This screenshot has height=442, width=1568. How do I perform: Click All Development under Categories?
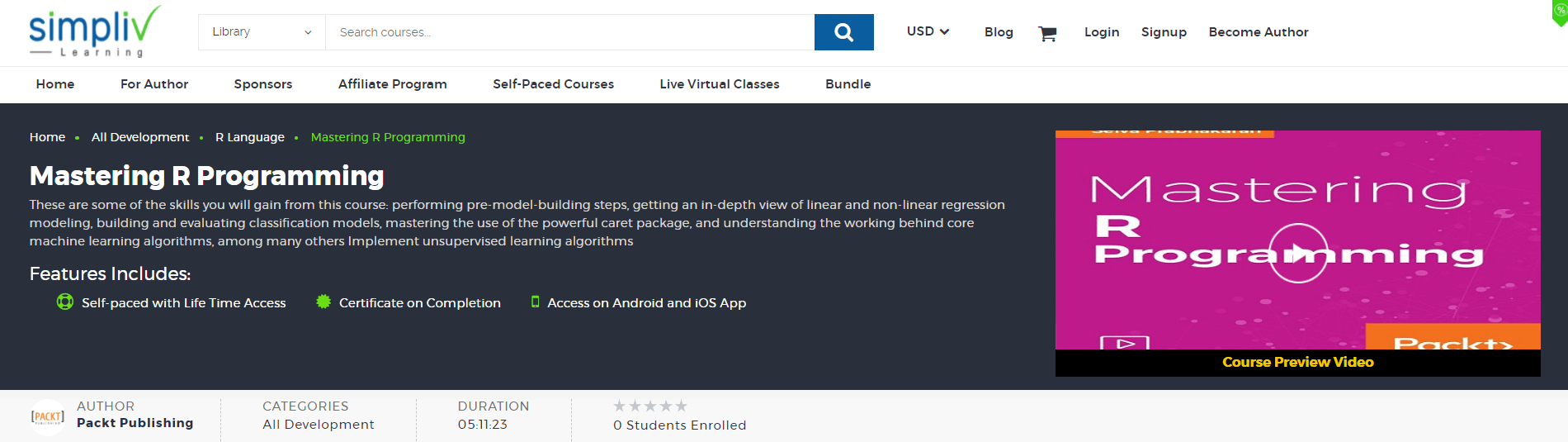319,425
